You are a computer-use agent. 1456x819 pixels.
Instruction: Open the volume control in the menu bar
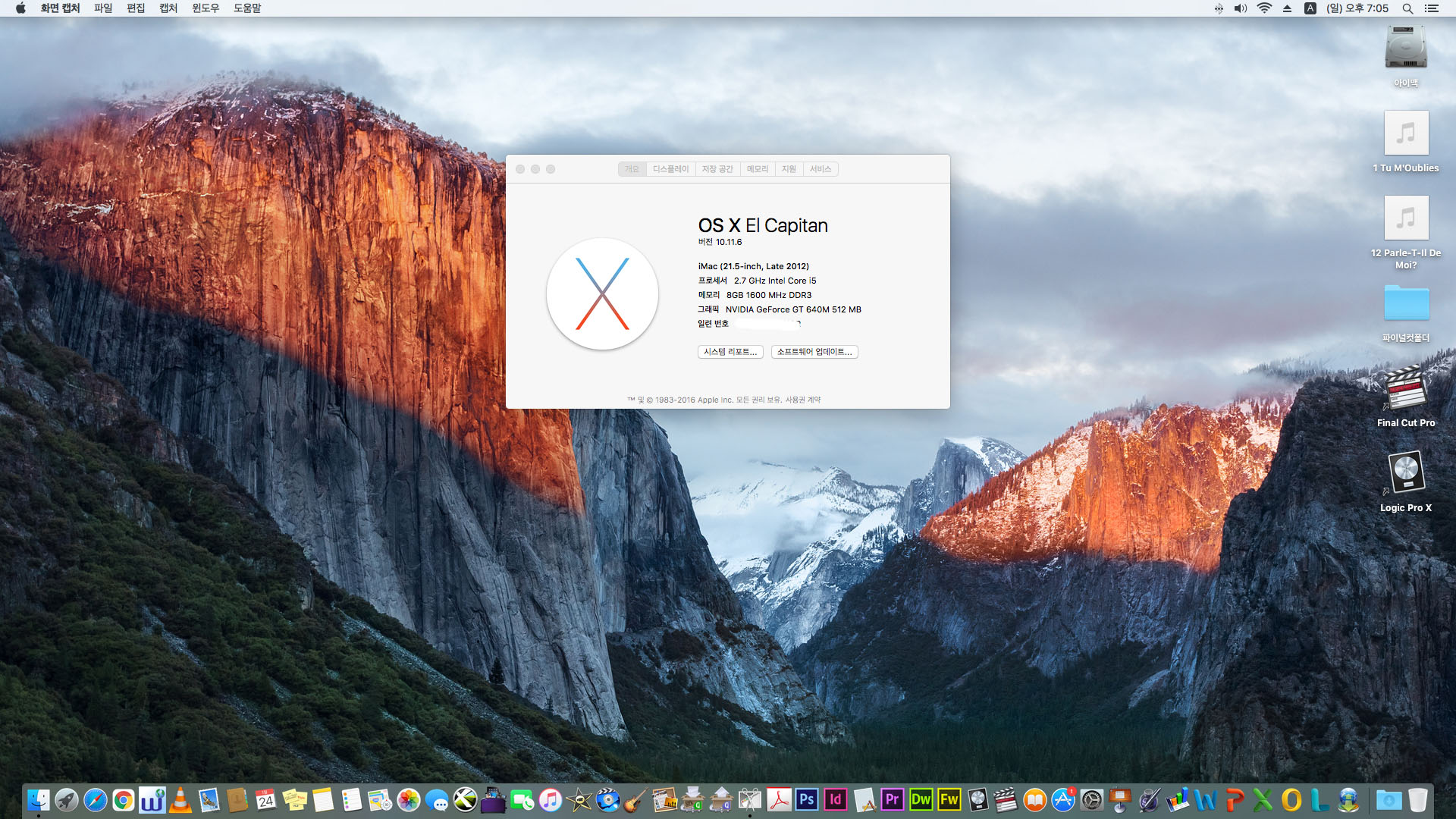point(1240,8)
